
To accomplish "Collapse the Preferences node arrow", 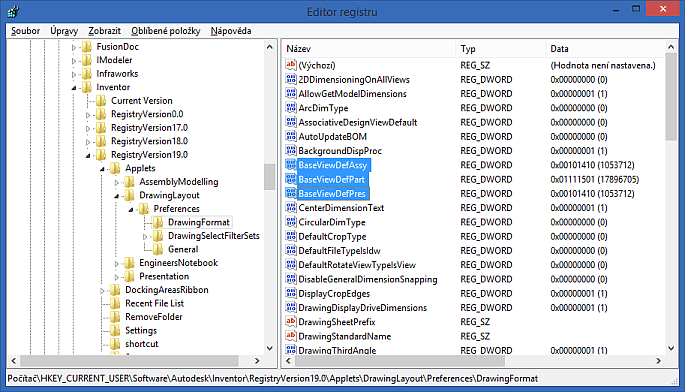I will [131, 210].
